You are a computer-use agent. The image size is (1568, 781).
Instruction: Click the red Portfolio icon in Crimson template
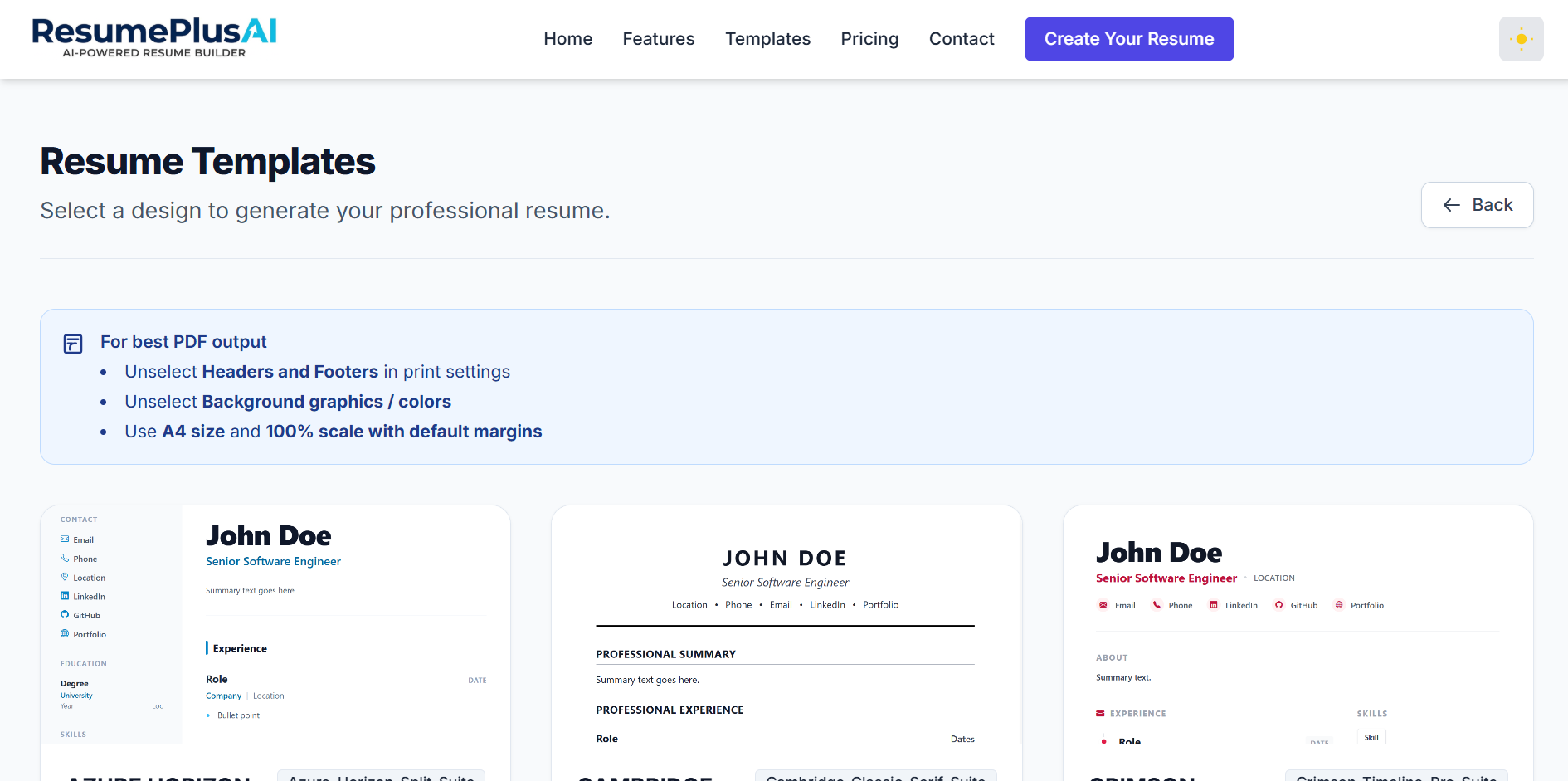(1338, 605)
